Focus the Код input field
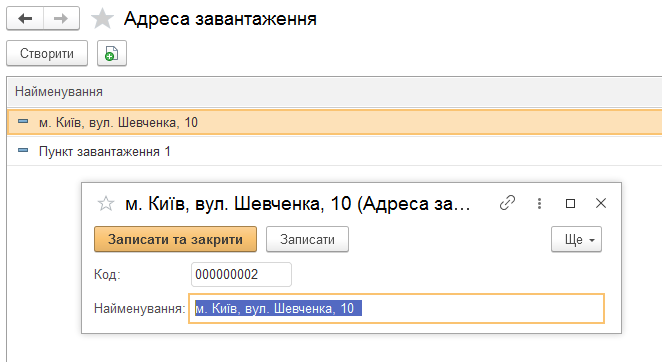The width and height of the screenshot is (662, 362). (x=241, y=275)
